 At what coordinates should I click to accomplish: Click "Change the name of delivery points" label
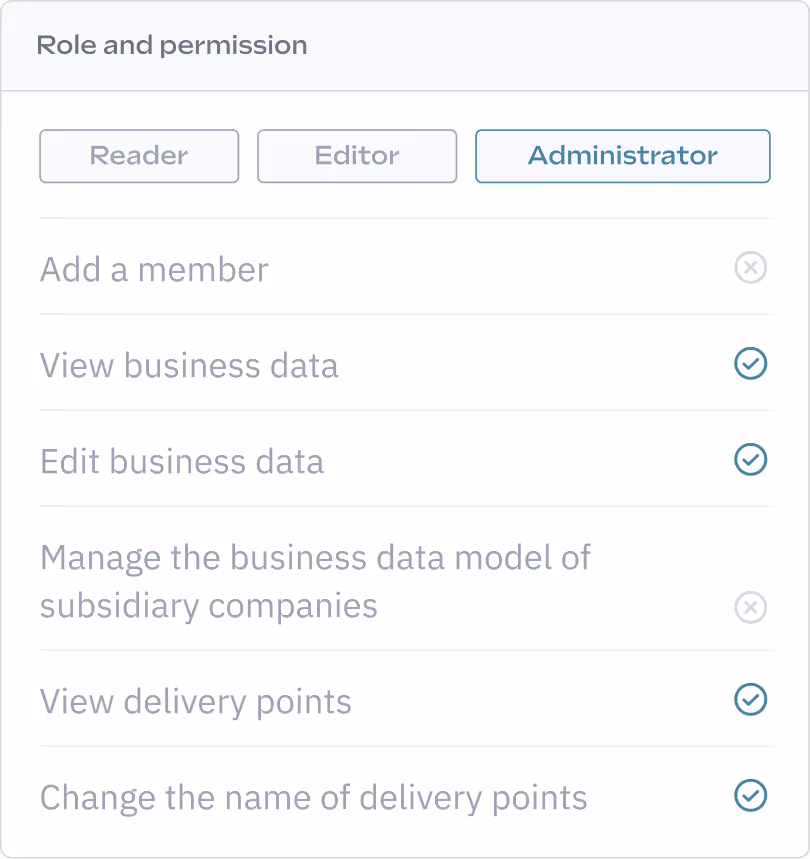(312, 796)
